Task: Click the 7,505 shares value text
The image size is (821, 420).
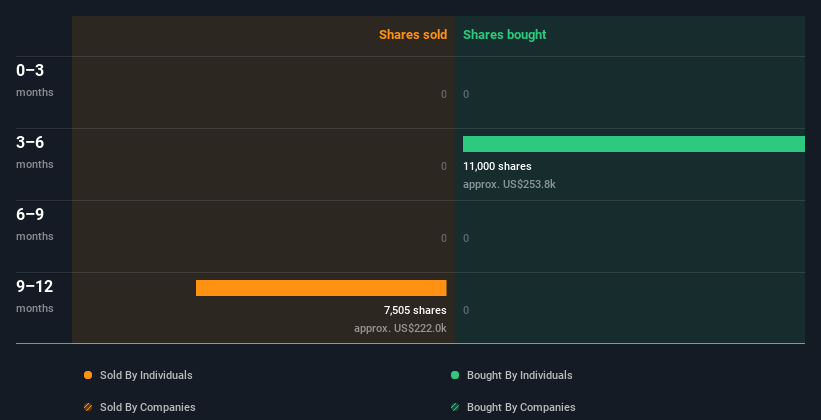Action: (415, 311)
